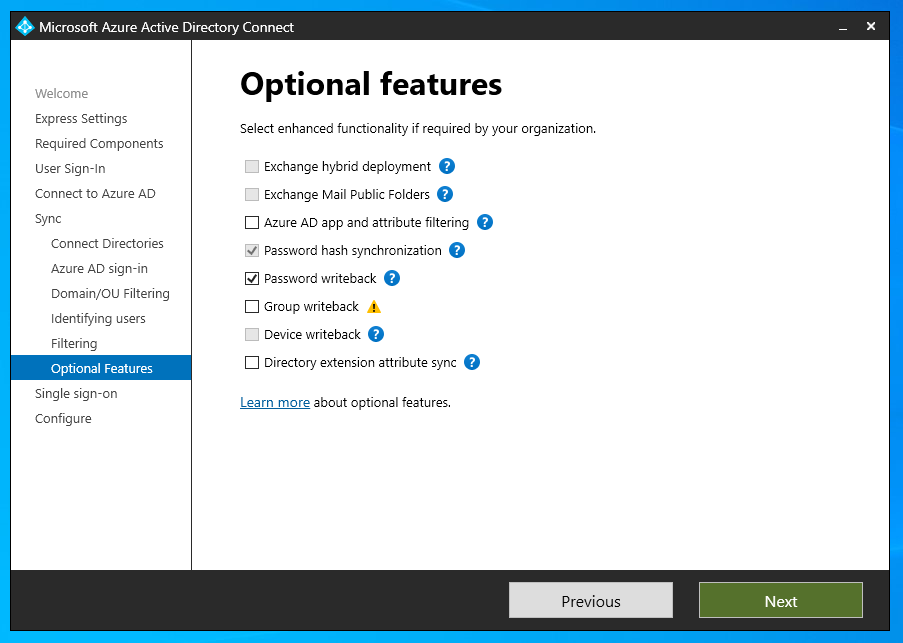The width and height of the screenshot is (903, 643).
Task: Go to the Single sign-on step
Action: 76,394
